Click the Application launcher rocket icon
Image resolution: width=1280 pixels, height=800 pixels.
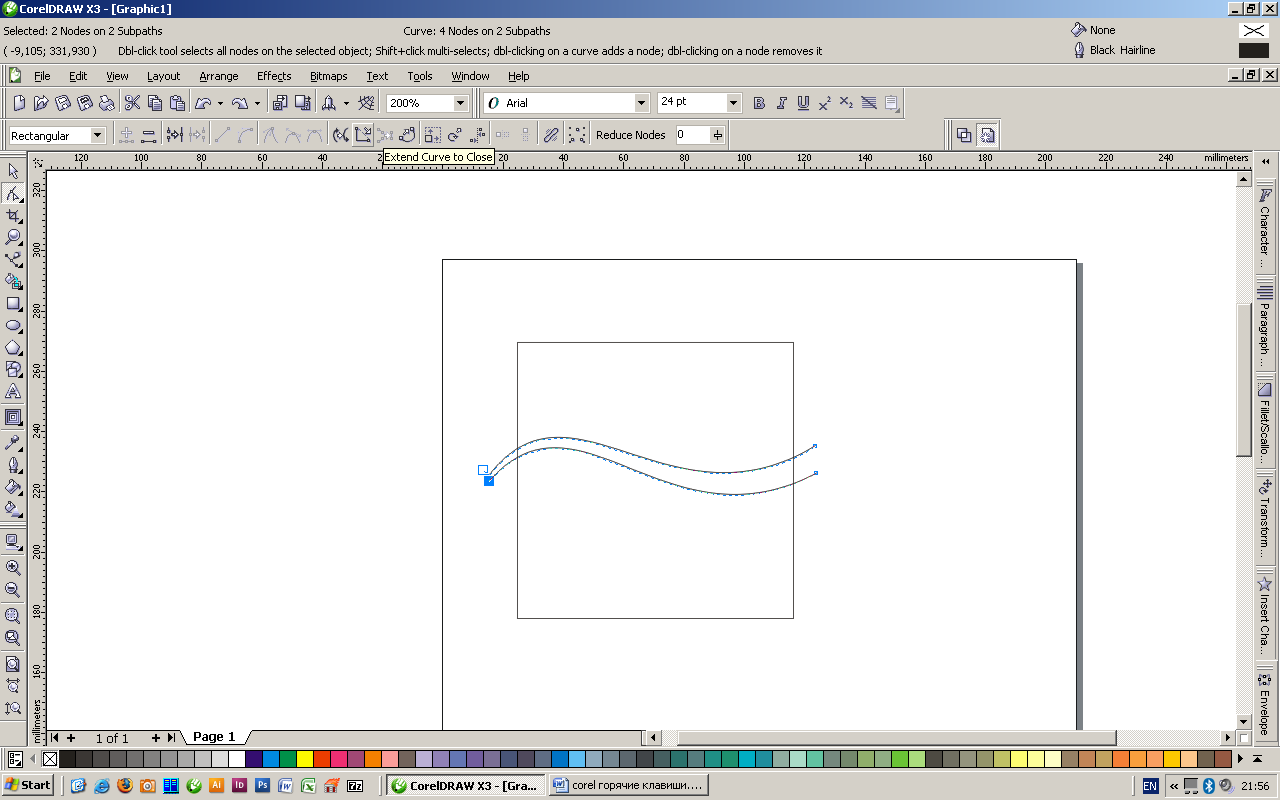(x=328, y=103)
